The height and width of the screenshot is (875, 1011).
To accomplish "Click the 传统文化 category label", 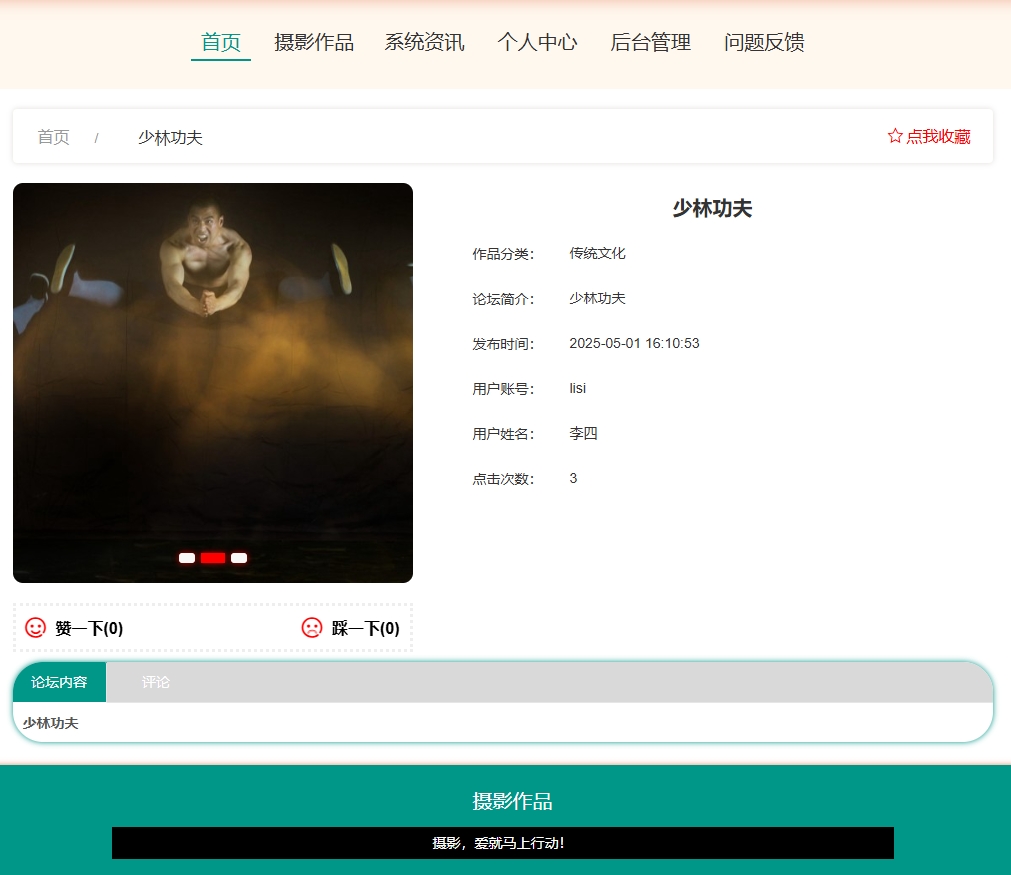I will click(596, 253).
